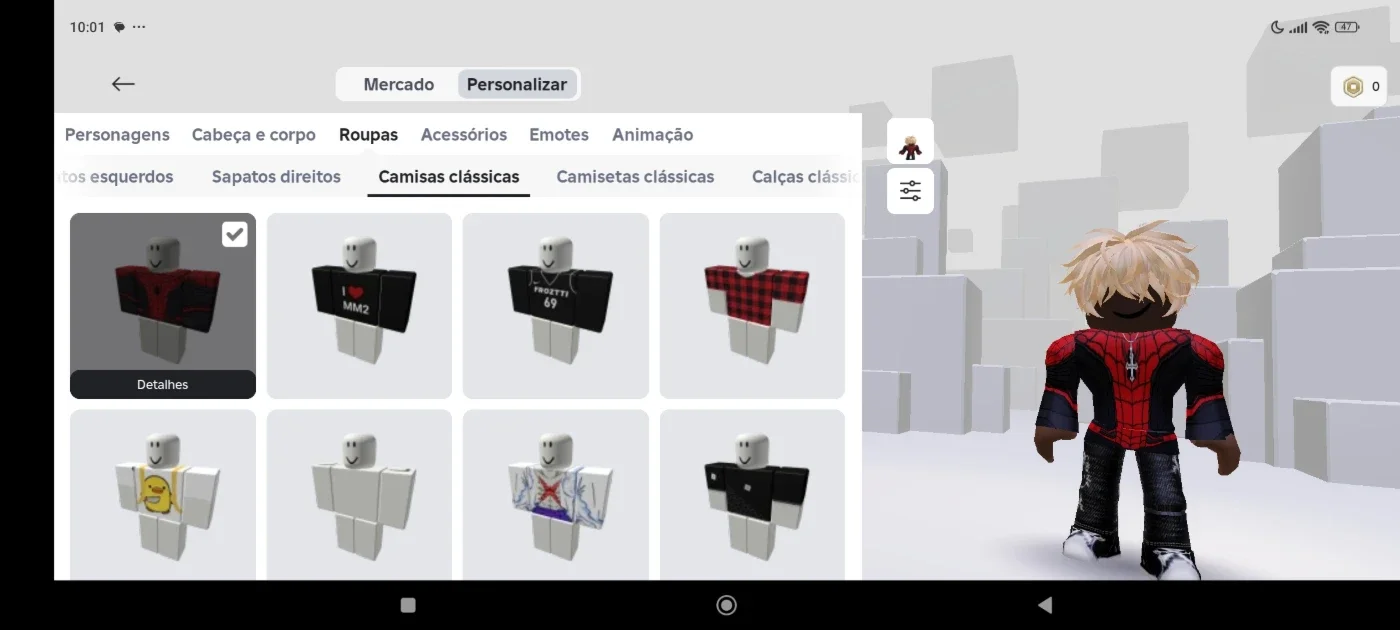Switch to the Personalizar tab
Image resolution: width=1400 pixels, height=630 pixels.
pos(517,85)
